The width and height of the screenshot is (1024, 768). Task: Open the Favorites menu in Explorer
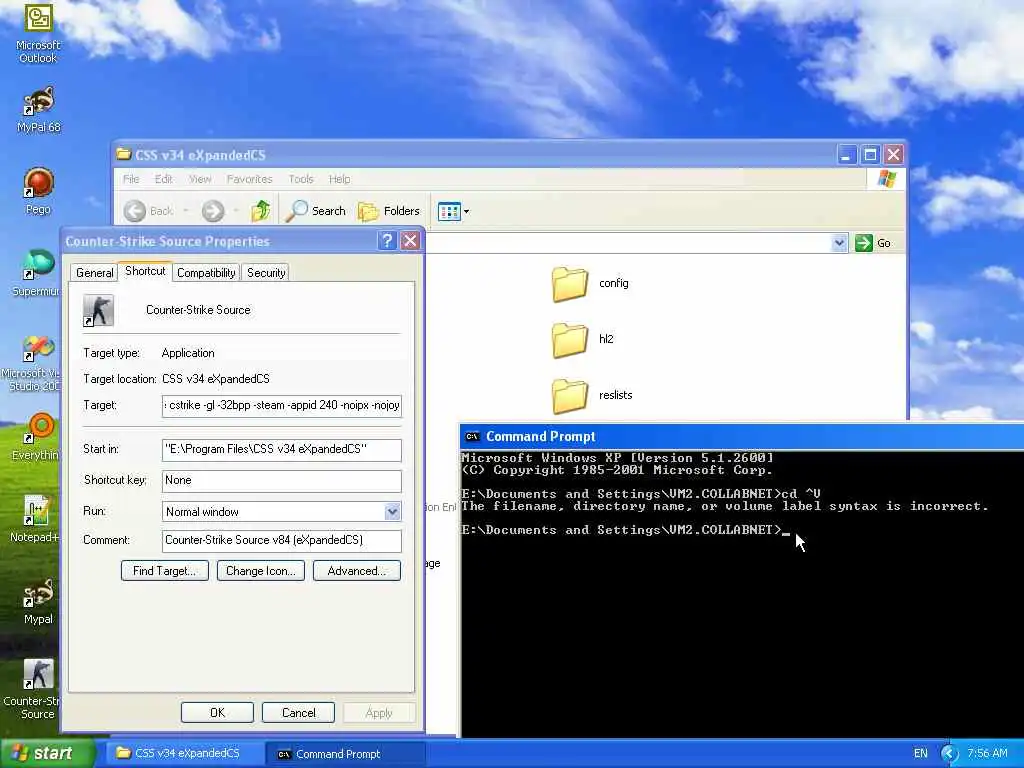[249, 179]
